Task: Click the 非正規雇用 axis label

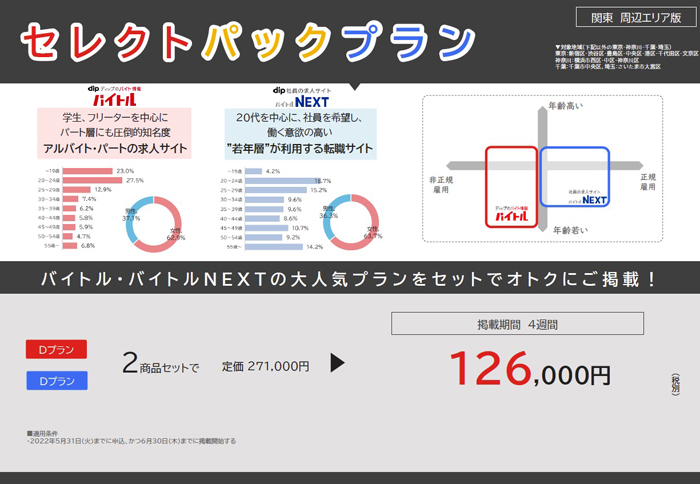Action: click(441, 184)
